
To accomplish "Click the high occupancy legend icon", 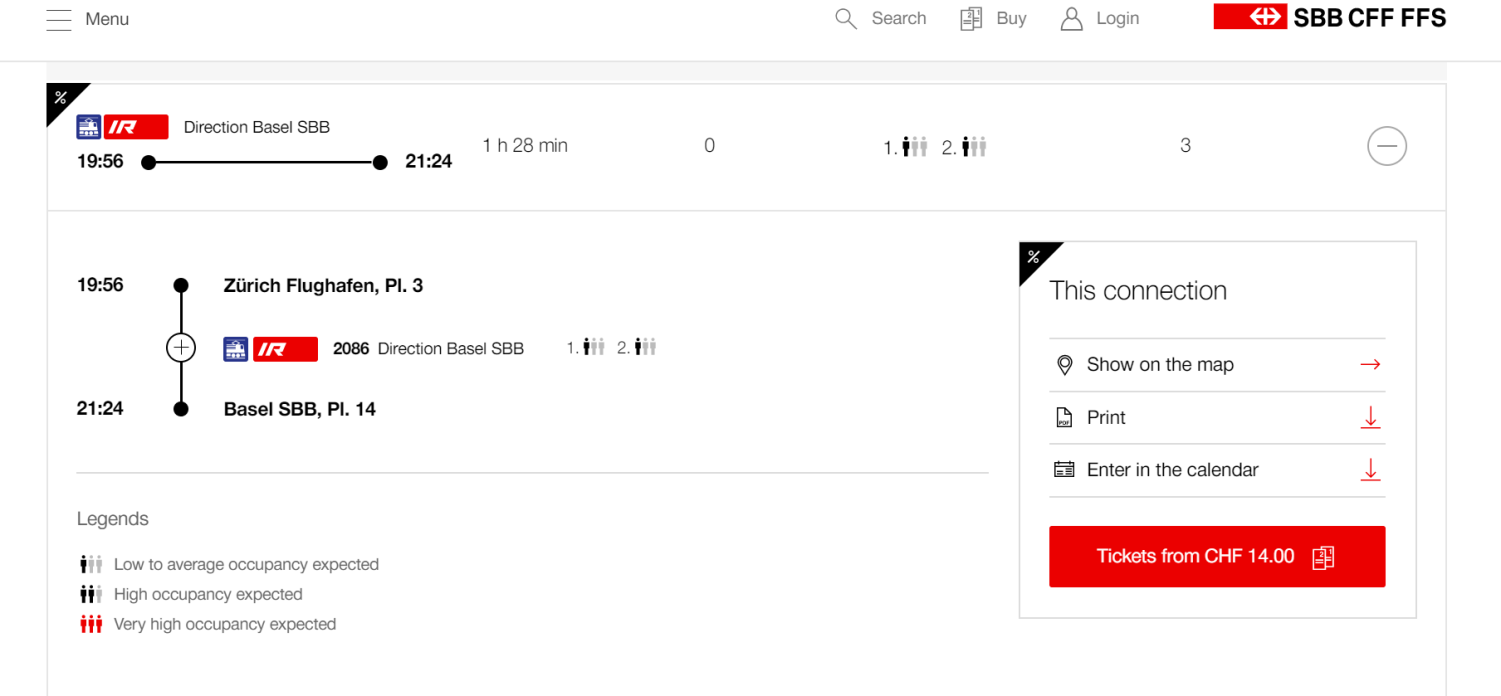I will click(x=91, y=595).
